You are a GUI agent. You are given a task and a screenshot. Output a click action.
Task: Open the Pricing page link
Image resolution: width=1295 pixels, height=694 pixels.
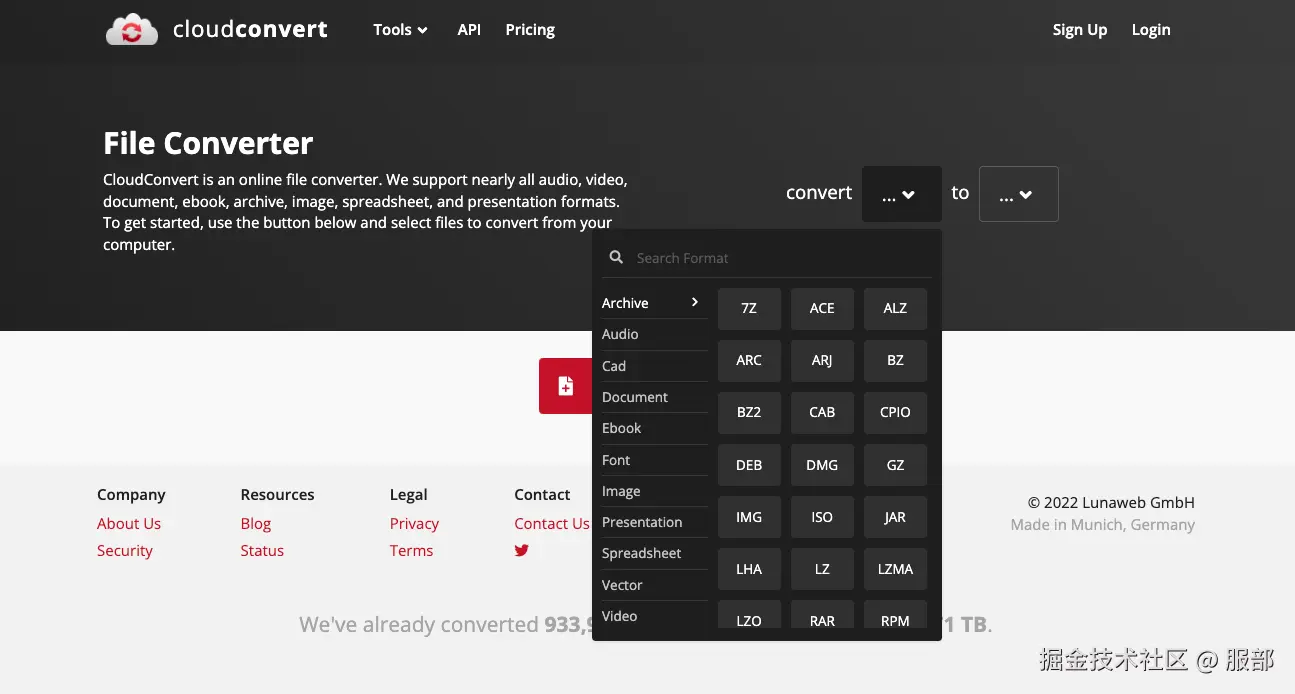point(530,30)
